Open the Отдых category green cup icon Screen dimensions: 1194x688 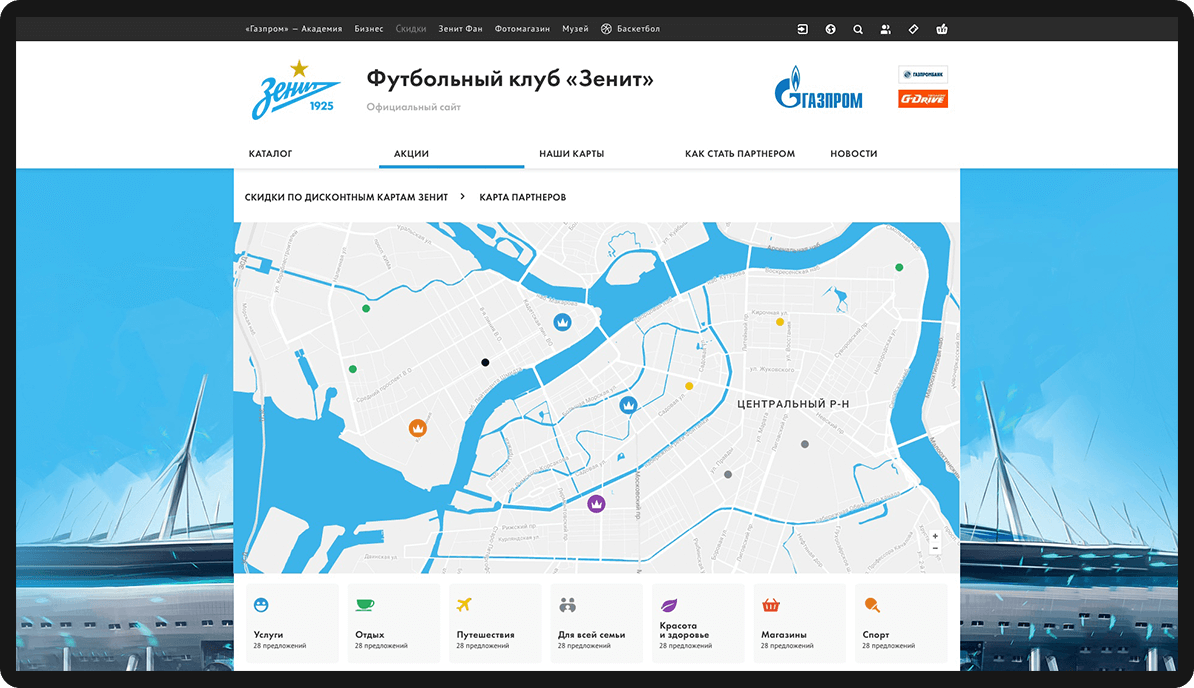tap(365, 605)
